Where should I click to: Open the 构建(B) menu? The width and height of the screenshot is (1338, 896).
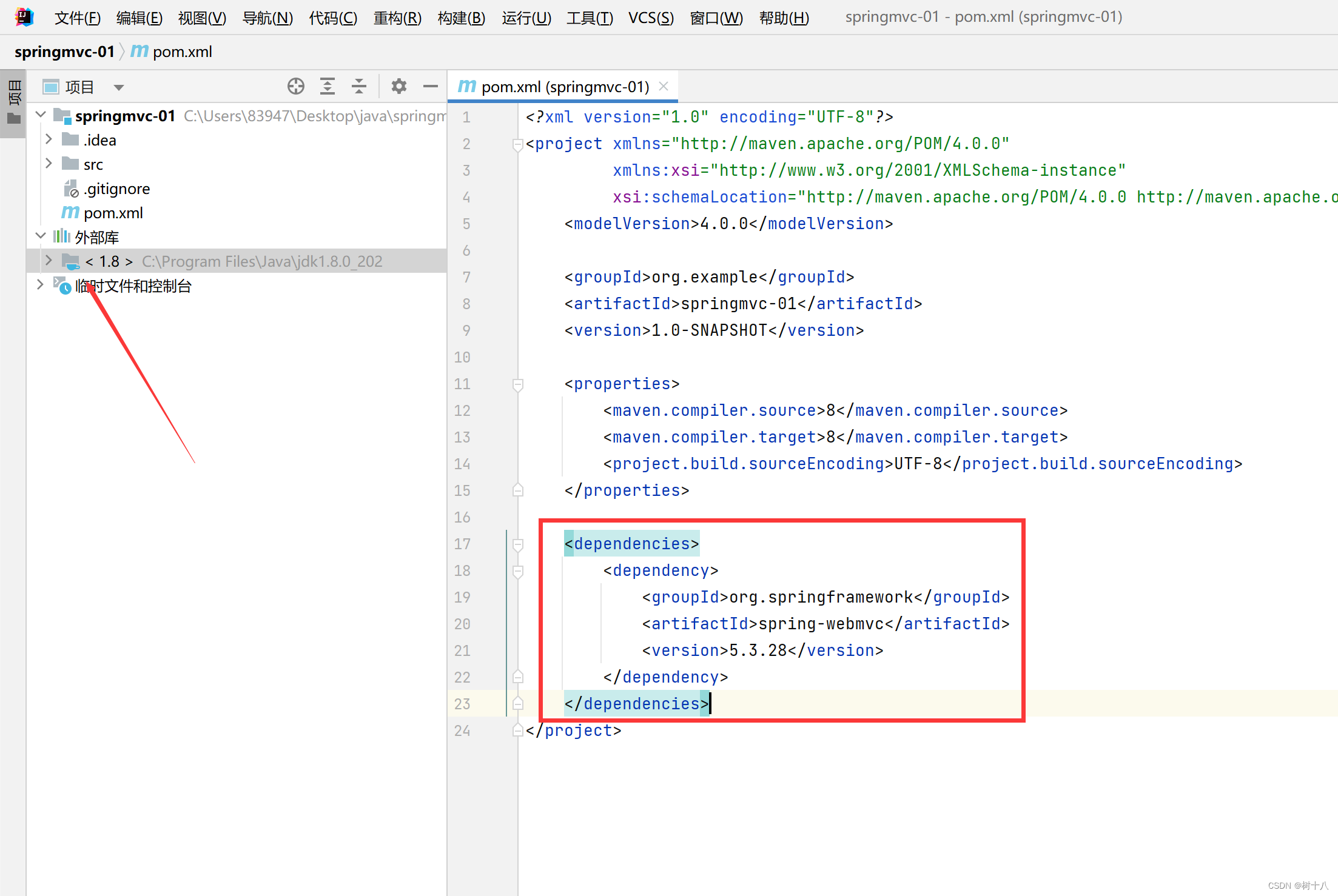click(462, 18)
